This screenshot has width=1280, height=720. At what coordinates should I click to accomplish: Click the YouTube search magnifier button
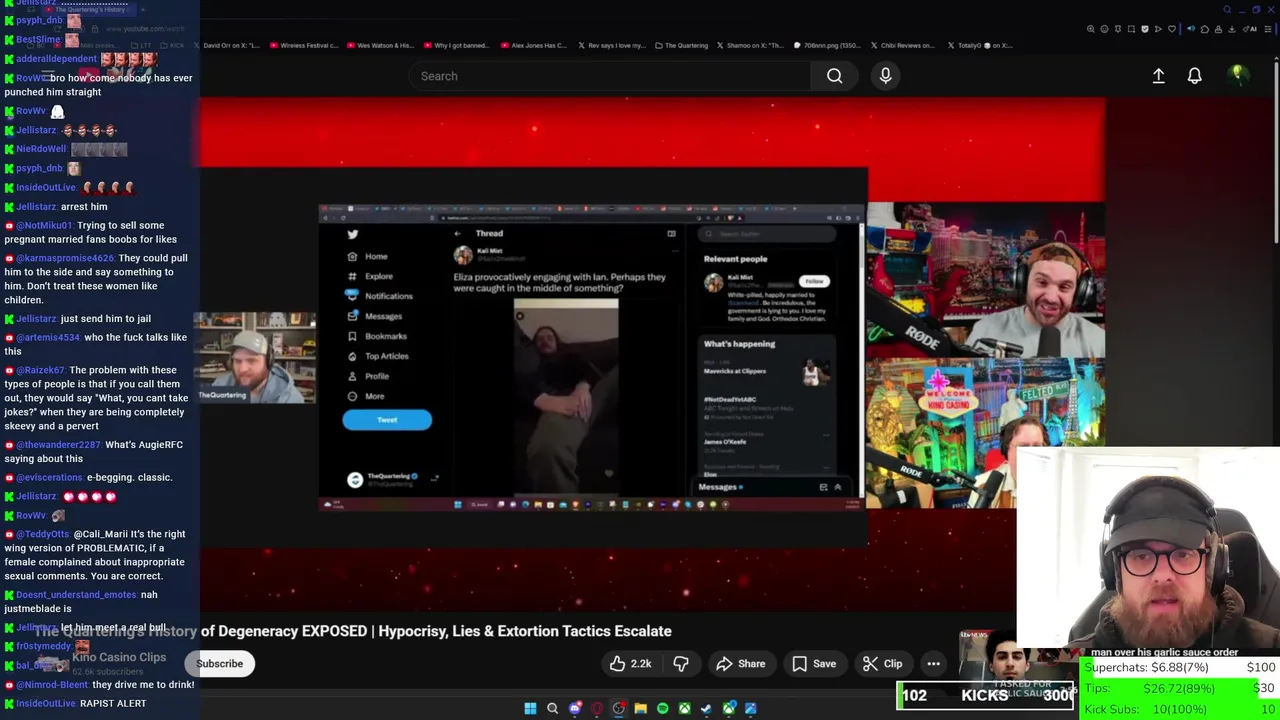834,76
